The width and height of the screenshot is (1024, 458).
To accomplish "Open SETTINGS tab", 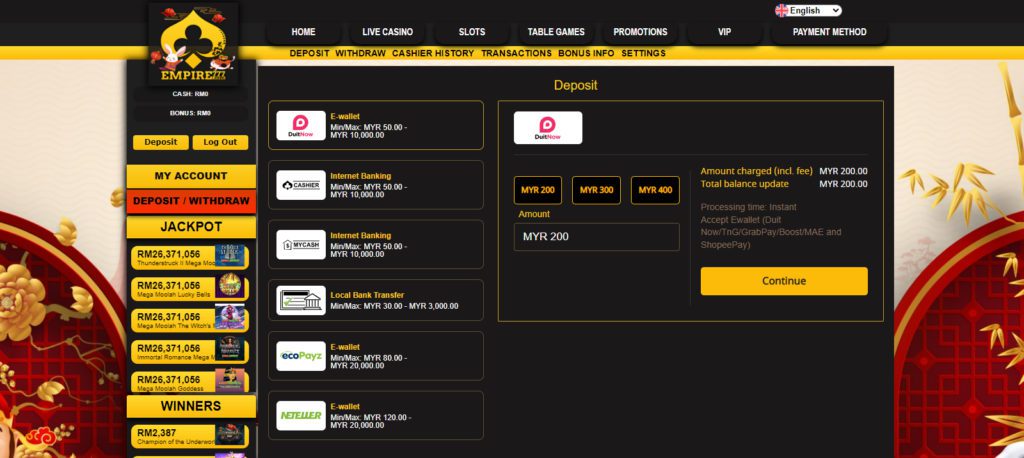I will point(643,54).
